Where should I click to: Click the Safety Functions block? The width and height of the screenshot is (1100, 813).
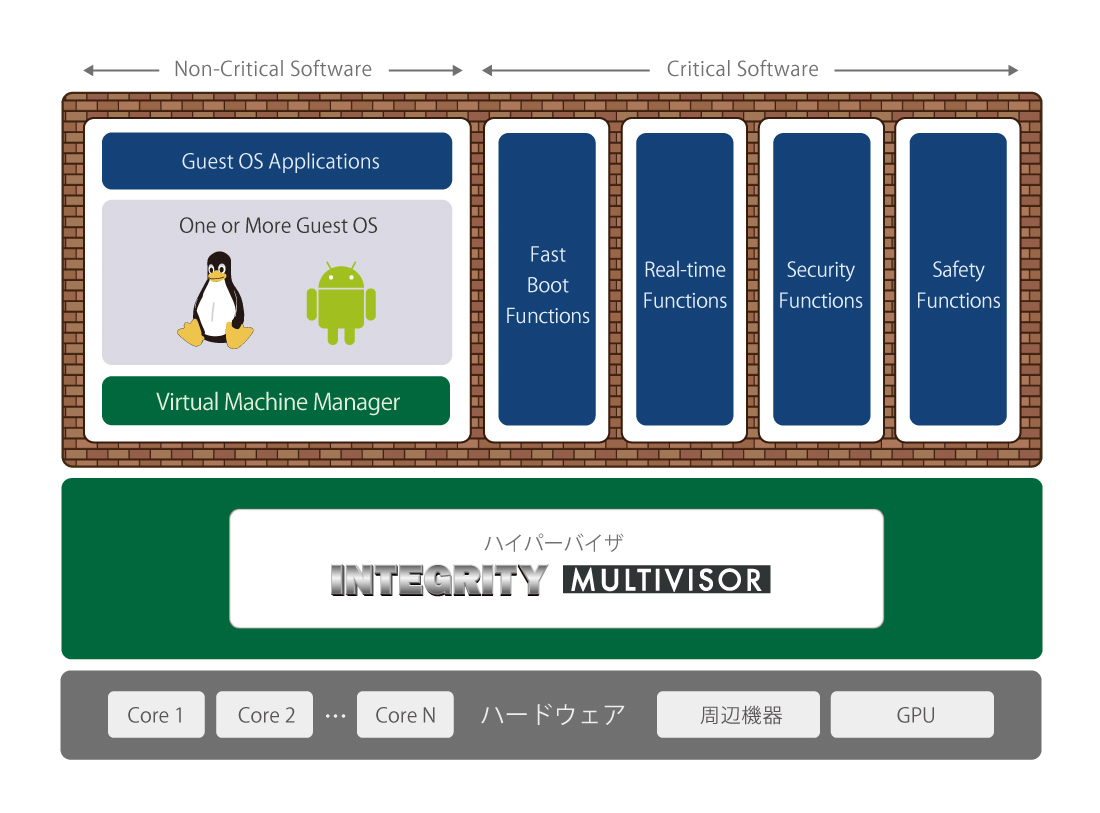[958, 279]
